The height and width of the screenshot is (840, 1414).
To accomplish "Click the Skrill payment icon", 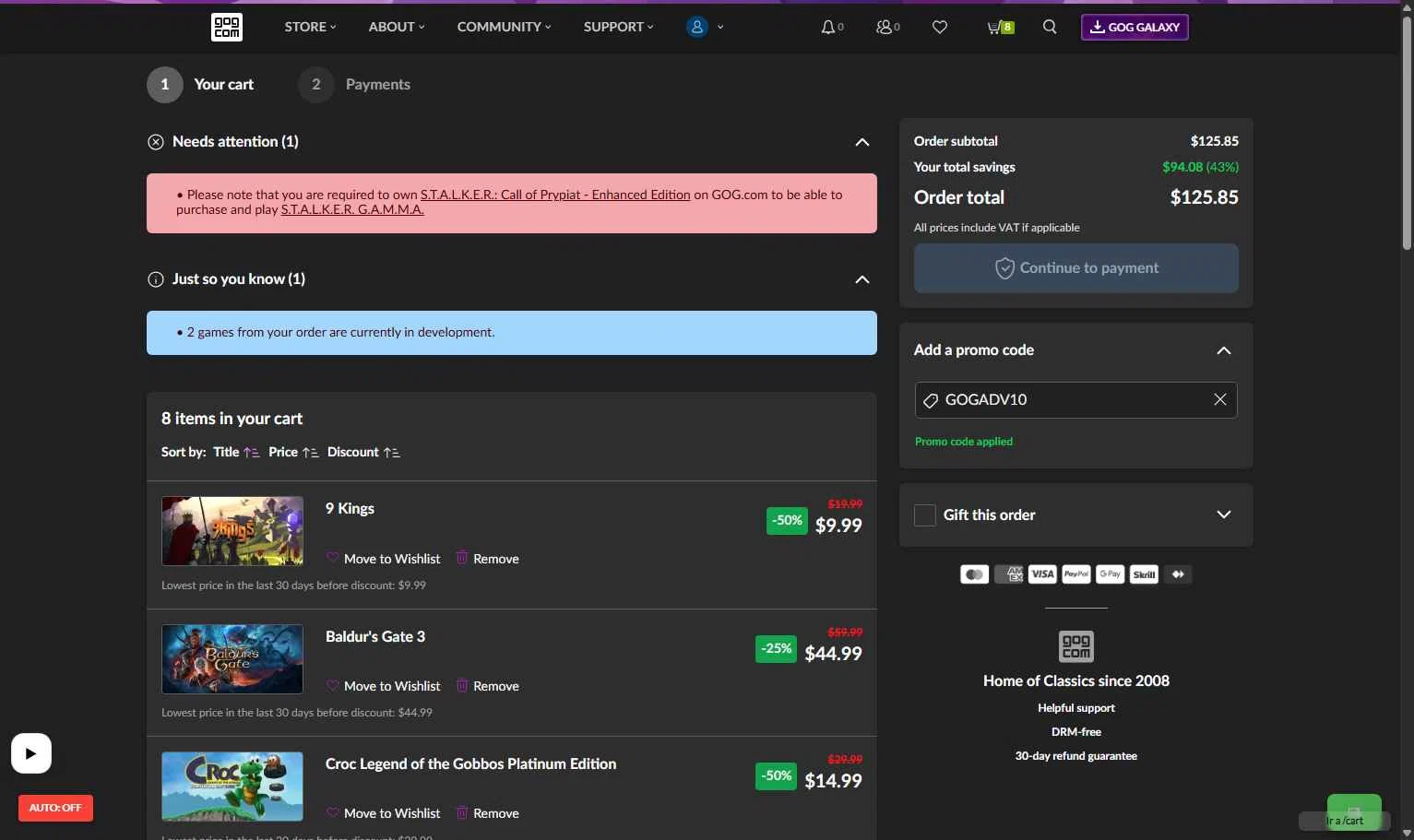I will tap(1144, 574).
